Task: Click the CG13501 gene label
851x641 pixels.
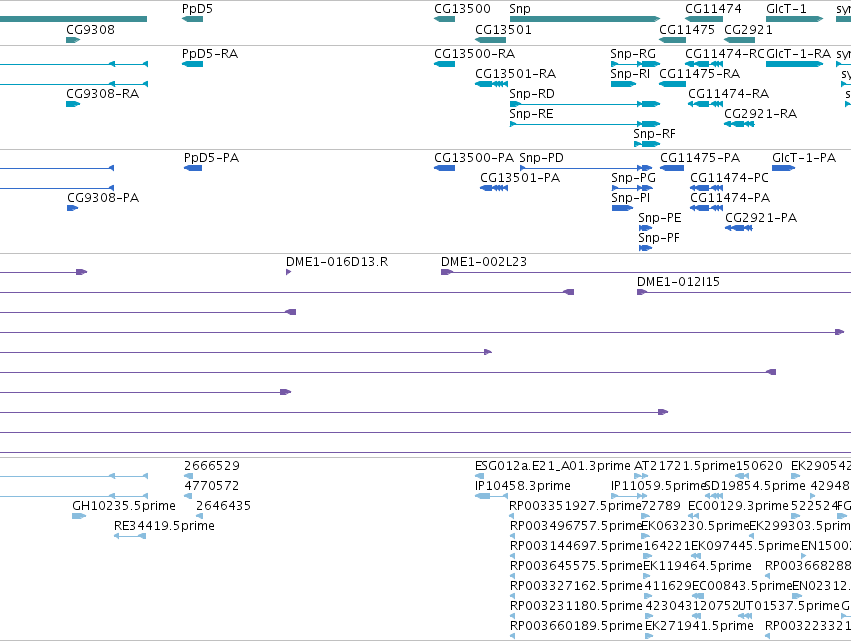Action: click(x=503, y=29)
